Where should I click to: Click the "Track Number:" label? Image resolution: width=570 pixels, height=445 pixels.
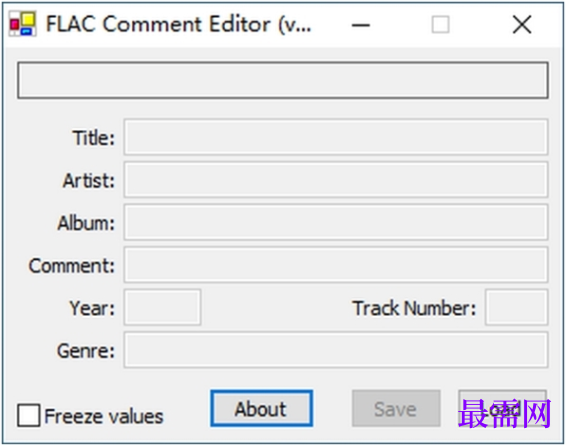[x=414, y=308]
